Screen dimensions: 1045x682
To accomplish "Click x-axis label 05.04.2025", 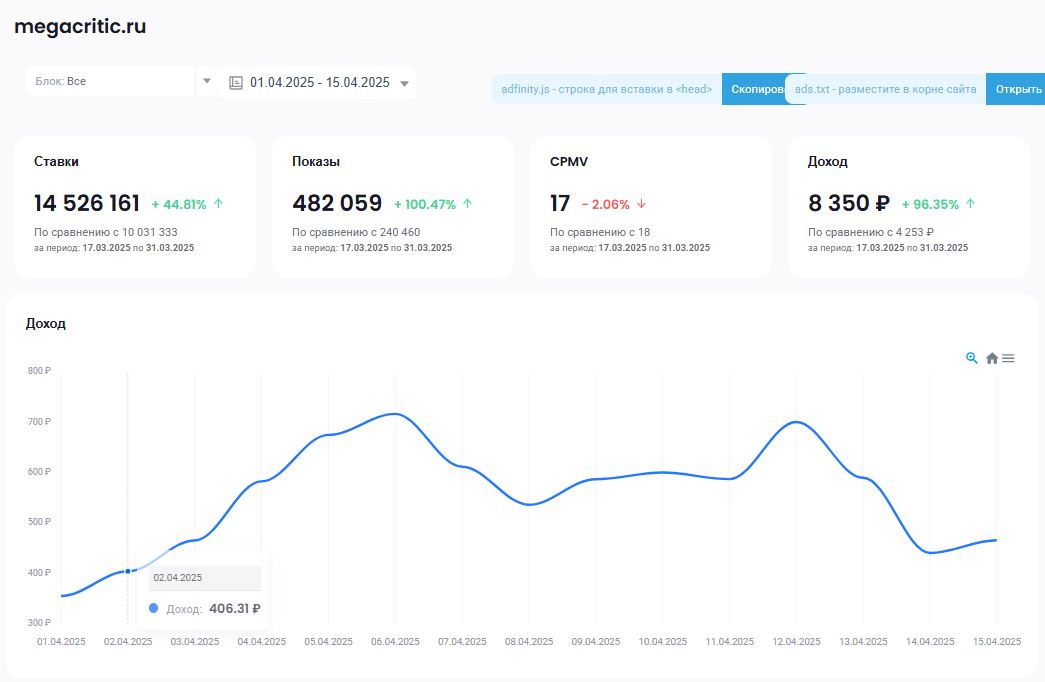I will pos(329,641).
